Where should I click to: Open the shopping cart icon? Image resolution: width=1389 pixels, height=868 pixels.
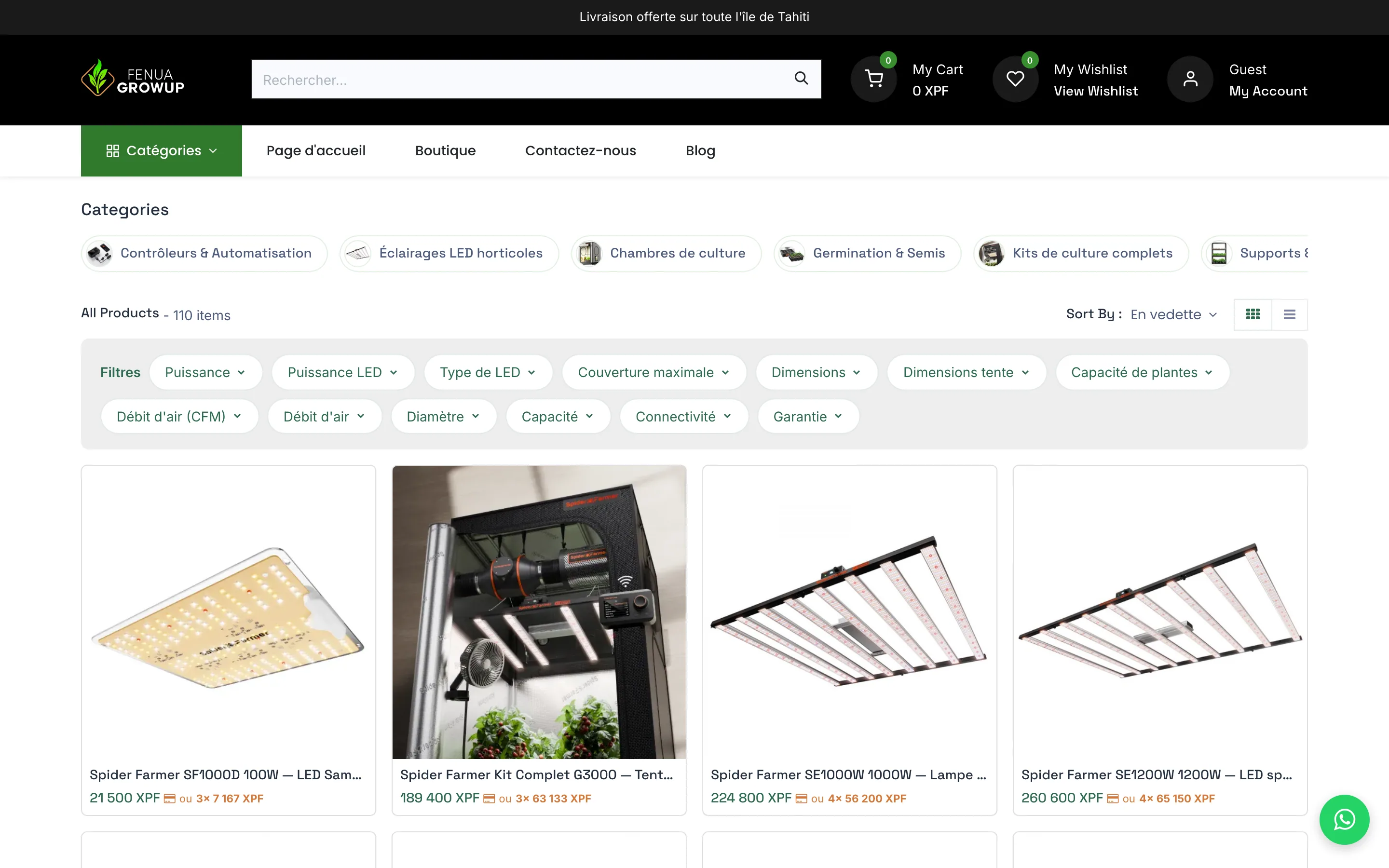[873, 79]
